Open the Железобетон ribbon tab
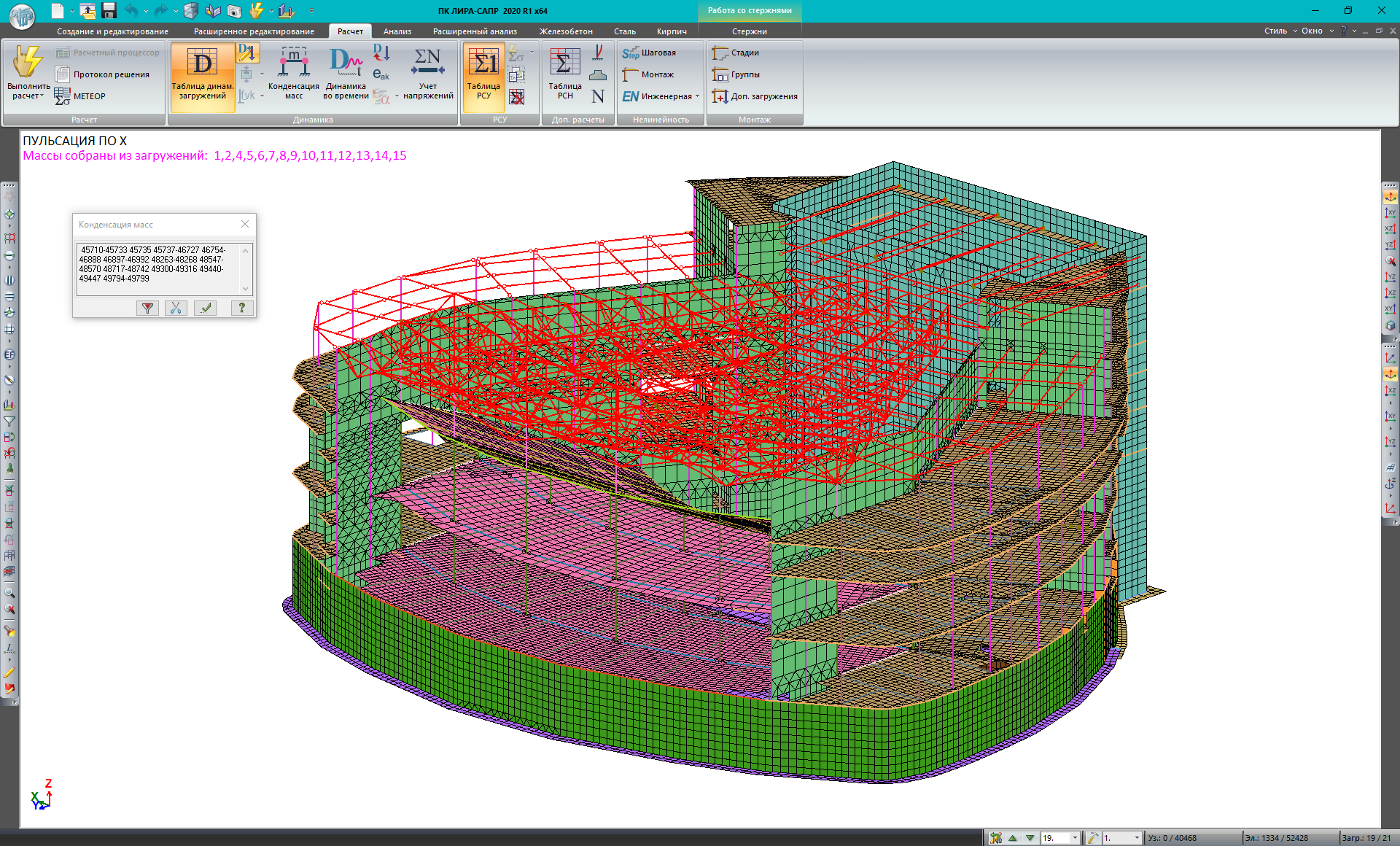The image size is (1400, 846). coord(566,31)
